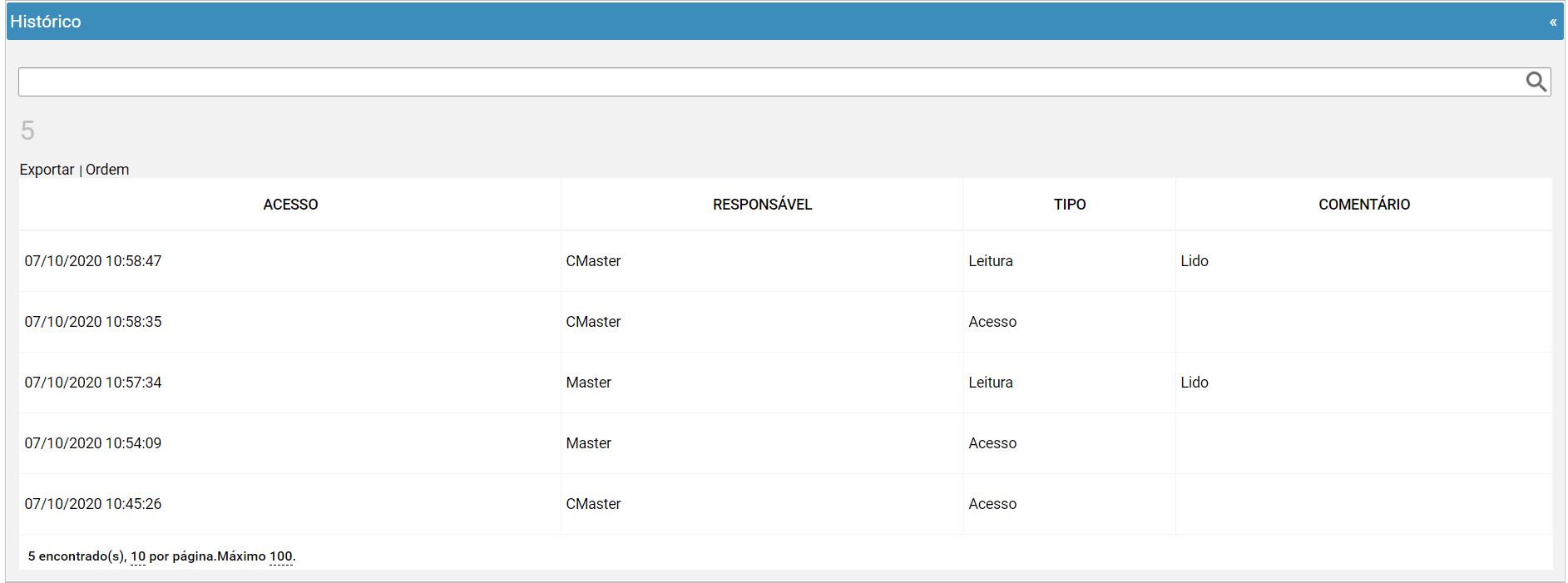This screenshot has height=583, width=1568.
Task: Collapse the Histórico panel with the double chevron
Action: pyautogui.click(x=1552, y=22)
